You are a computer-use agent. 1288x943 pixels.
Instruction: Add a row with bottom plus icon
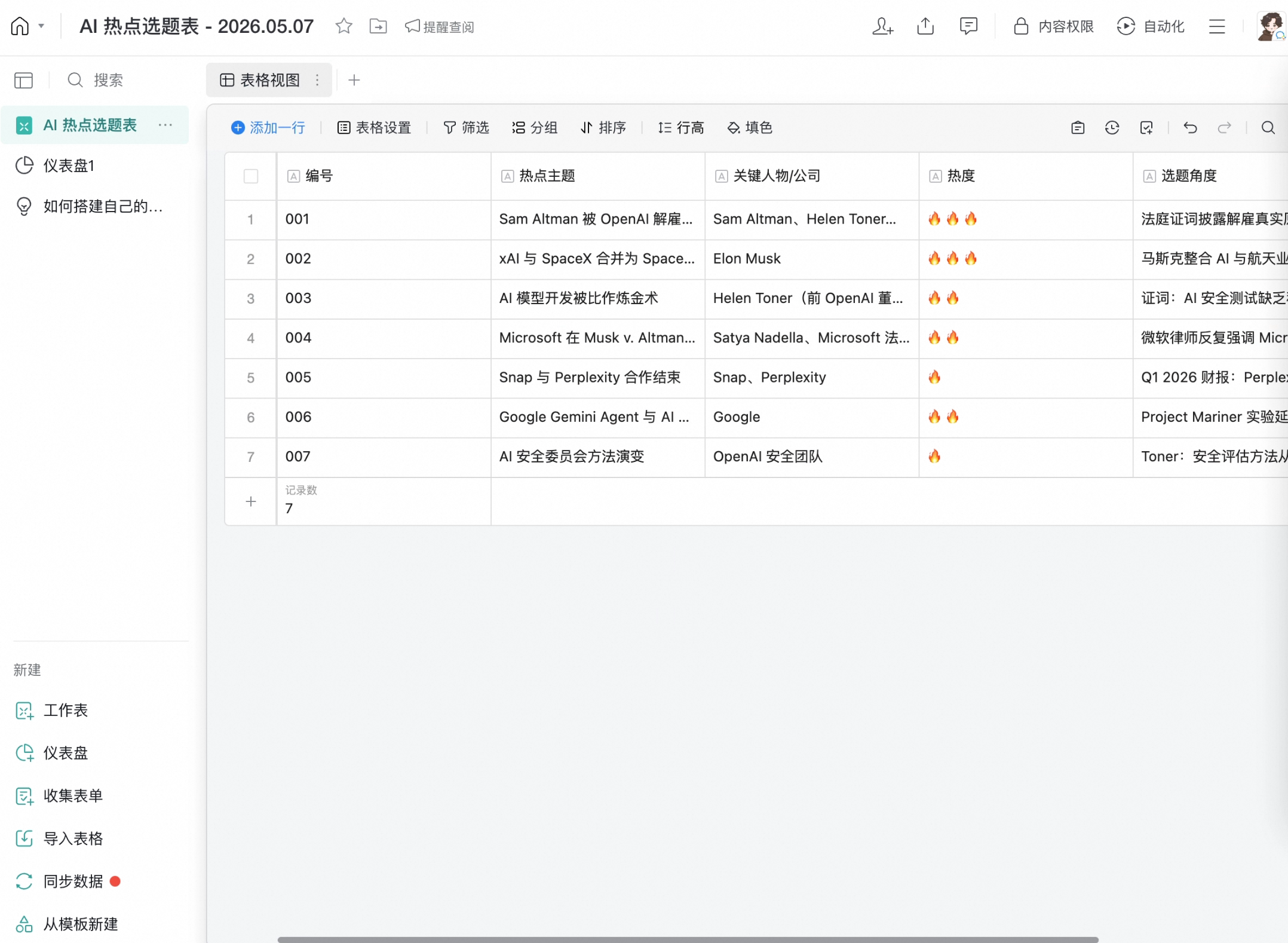coord(251,501)
